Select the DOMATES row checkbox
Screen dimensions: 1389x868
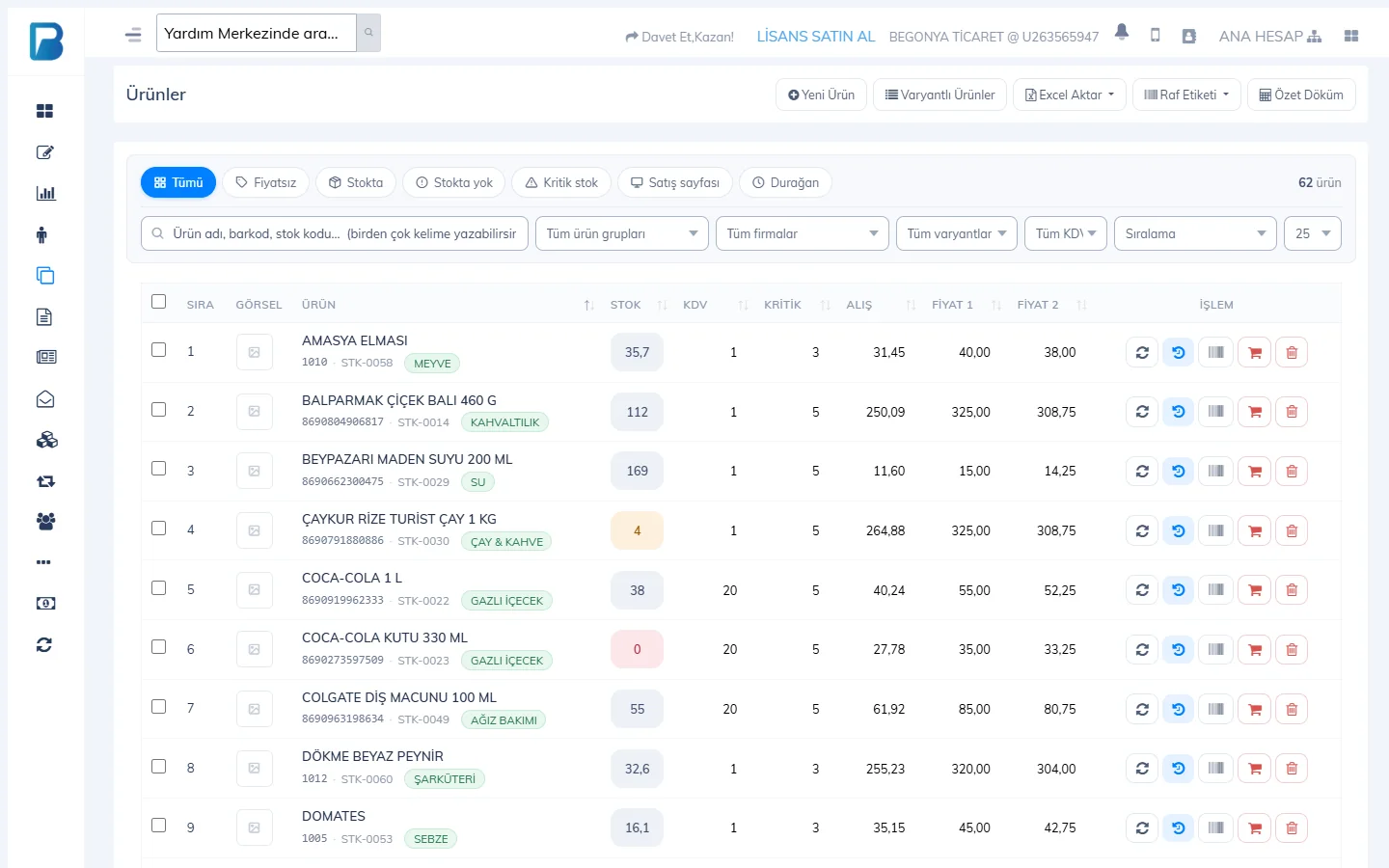tap(159, 826)
